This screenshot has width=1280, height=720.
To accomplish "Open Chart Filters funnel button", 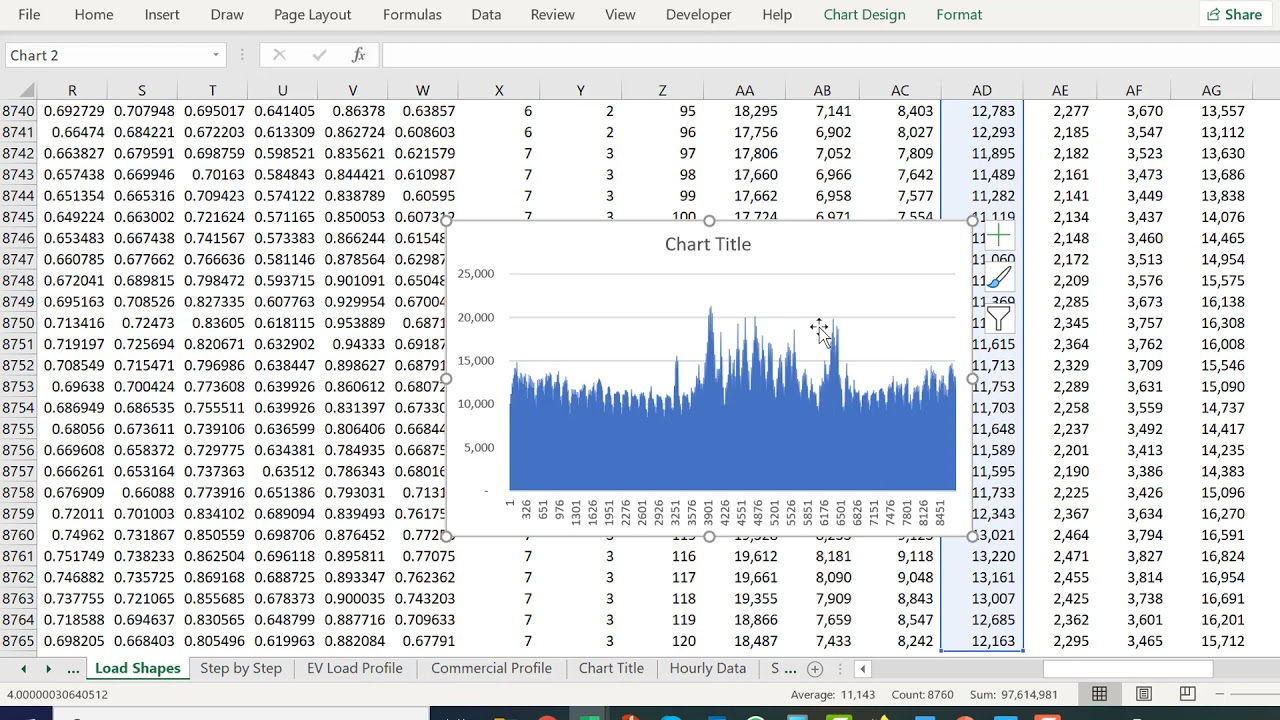I will point(998,319).
